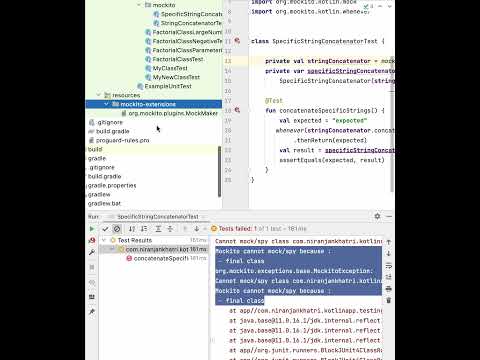Toggle show ignored tests filter
The width and height of the screenshot is (480, 360).
click(x=117, y=229)
